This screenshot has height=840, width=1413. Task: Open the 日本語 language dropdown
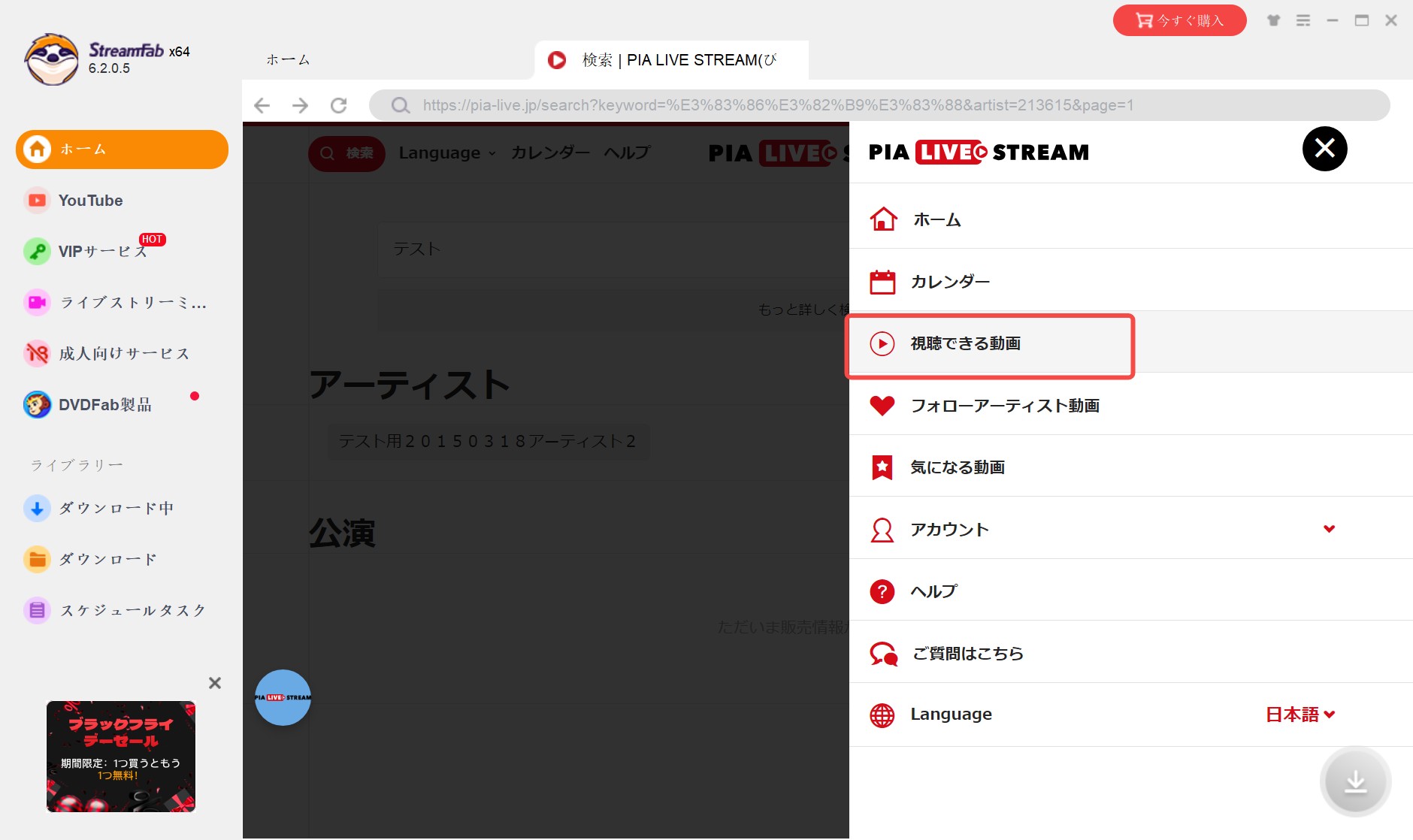[1300, 715]
